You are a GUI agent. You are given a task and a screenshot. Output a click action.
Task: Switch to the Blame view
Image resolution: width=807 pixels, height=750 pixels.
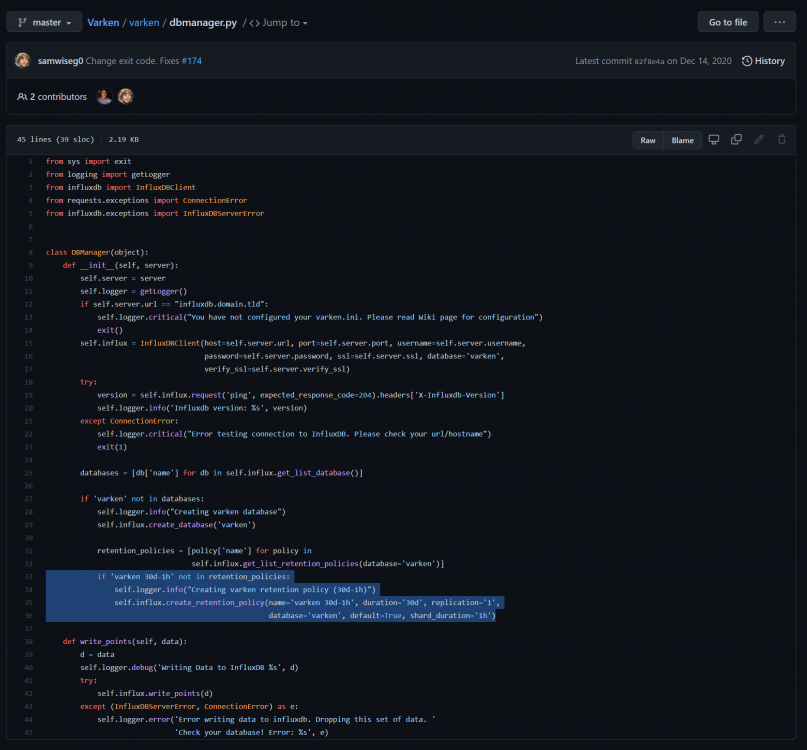(682, 140)
